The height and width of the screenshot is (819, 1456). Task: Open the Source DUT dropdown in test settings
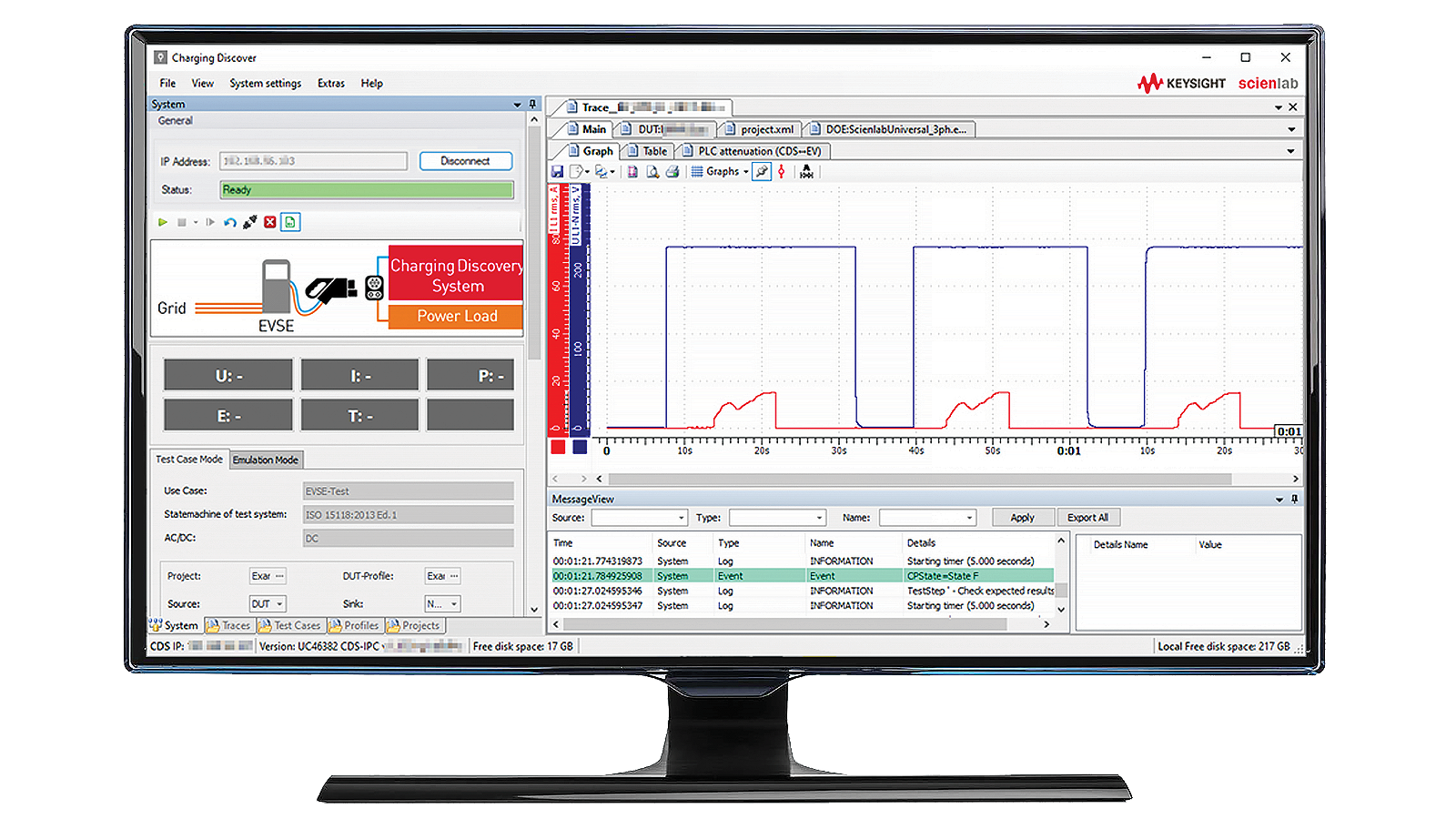pos(268,603)
